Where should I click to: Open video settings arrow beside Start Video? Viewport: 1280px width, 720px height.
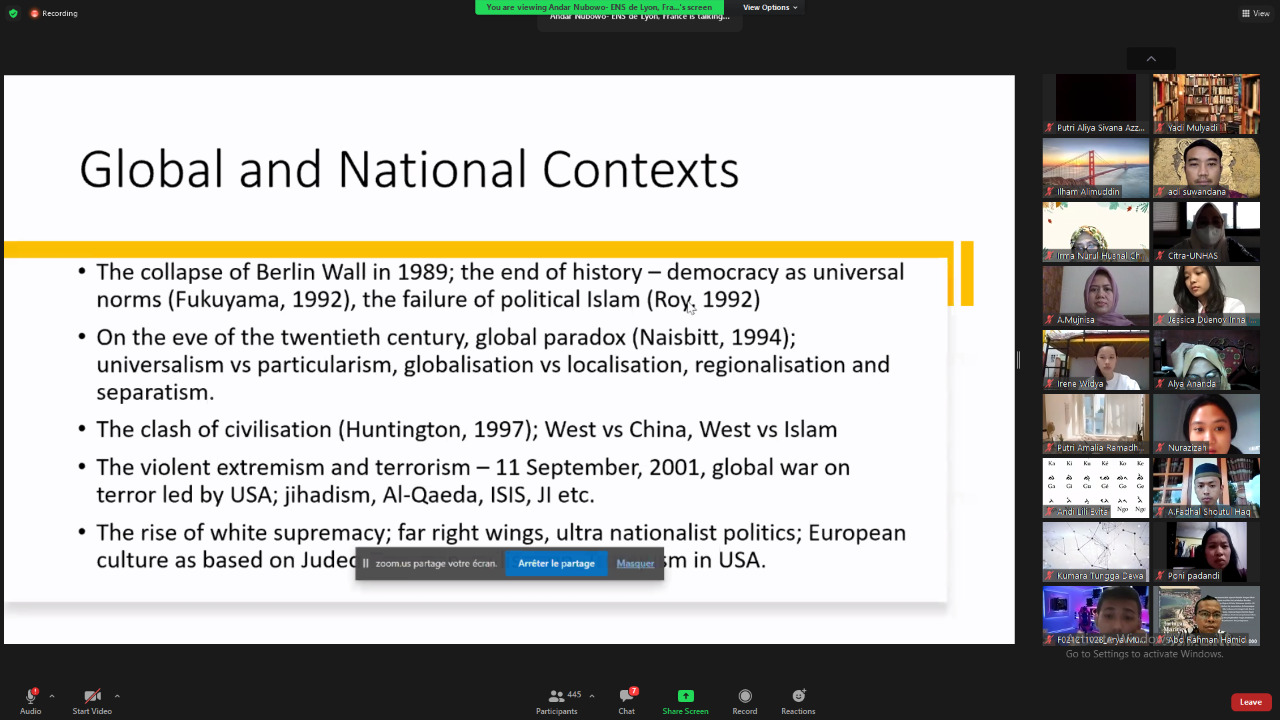tap(117, 696)
